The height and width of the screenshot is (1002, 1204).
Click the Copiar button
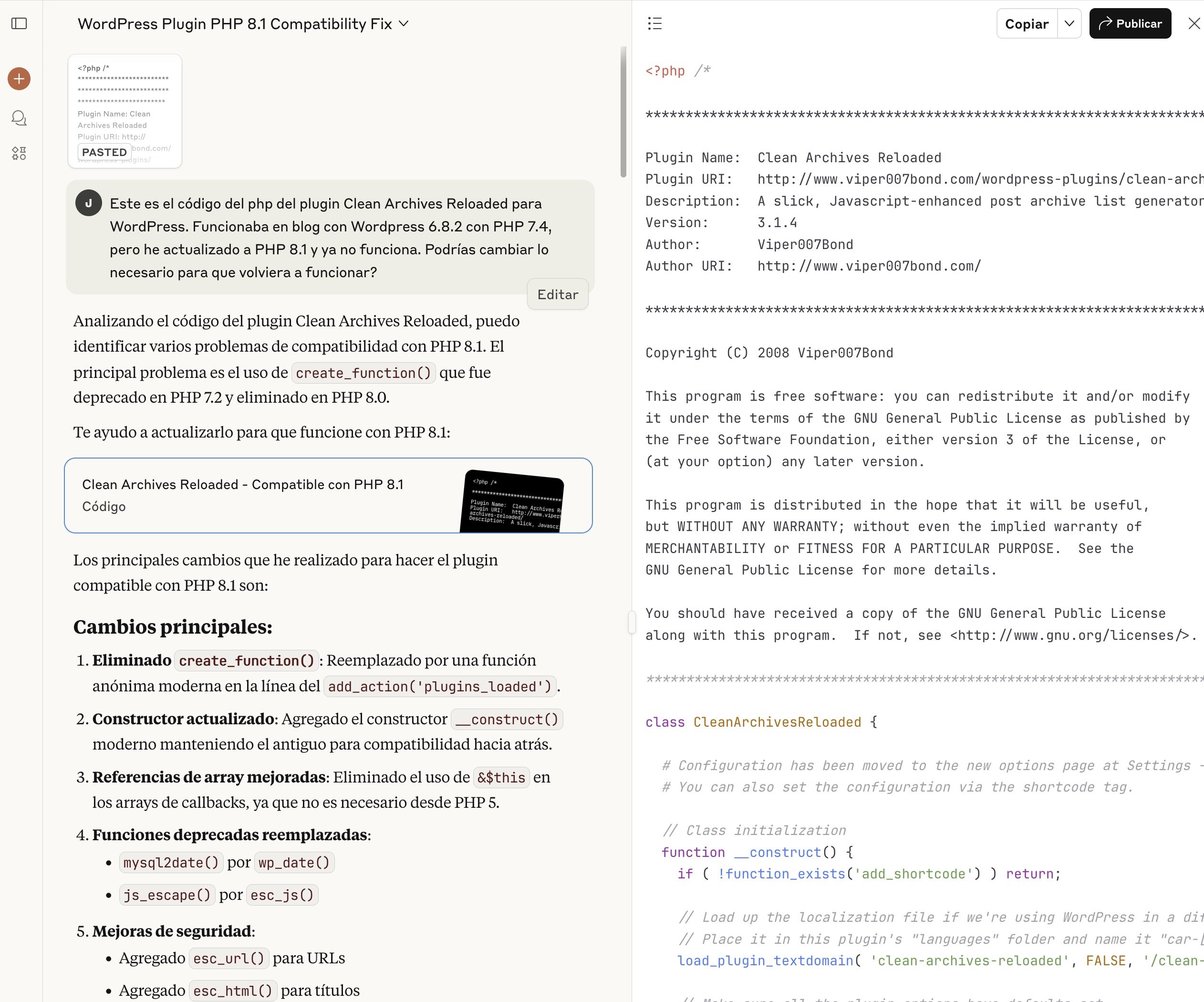[x=1026, y=23]
